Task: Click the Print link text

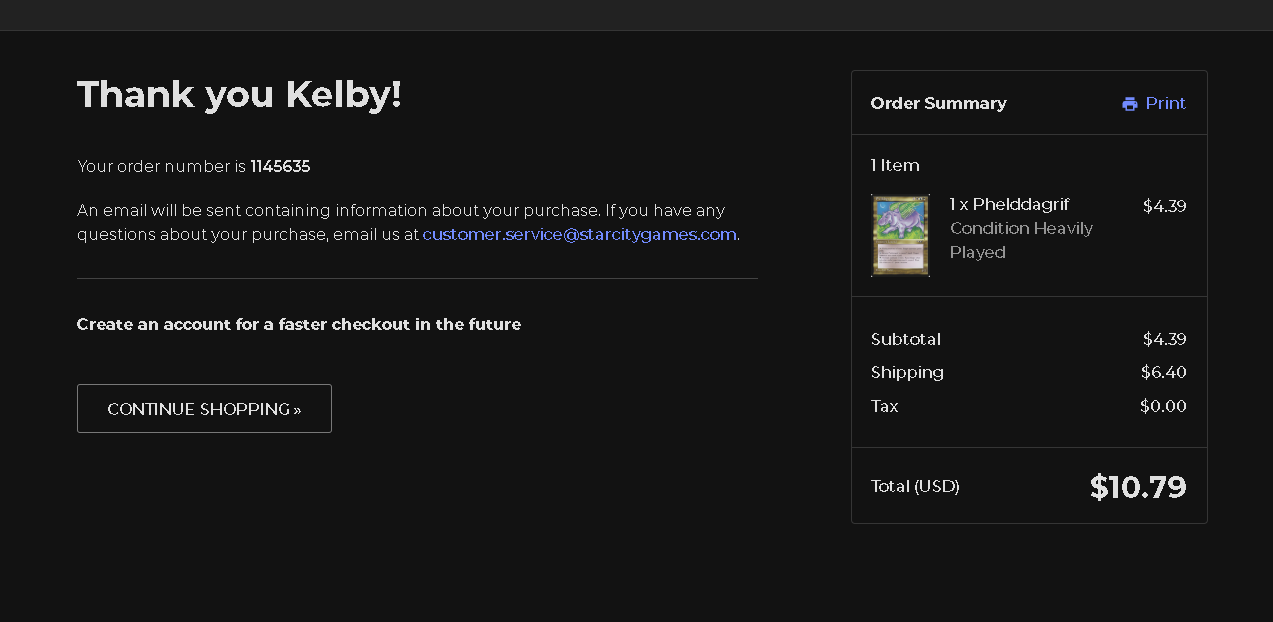Action: tap(1165, 103)
